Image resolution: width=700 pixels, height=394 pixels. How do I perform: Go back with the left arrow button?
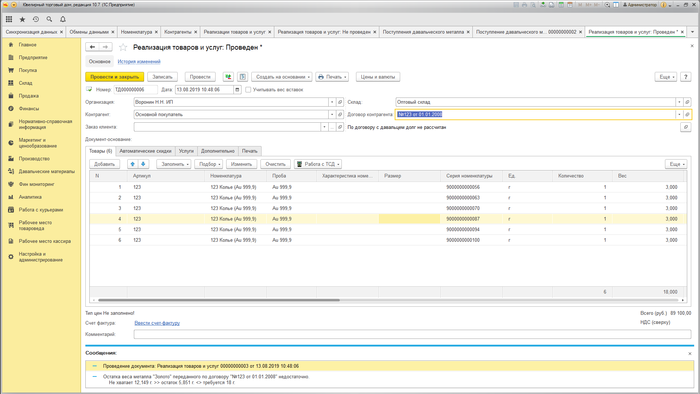tap(92, 47)
